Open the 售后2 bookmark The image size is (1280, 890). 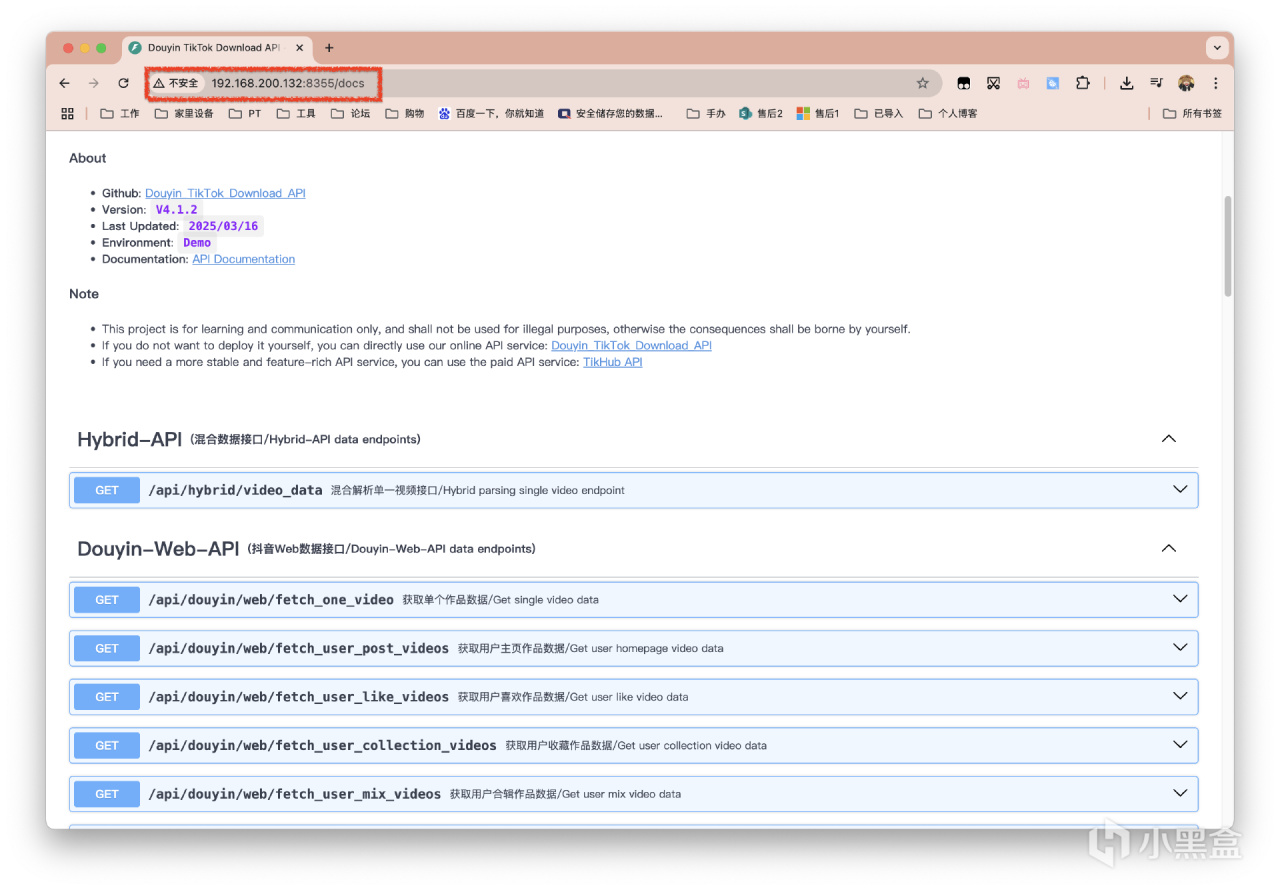click(x=761, y=113)
